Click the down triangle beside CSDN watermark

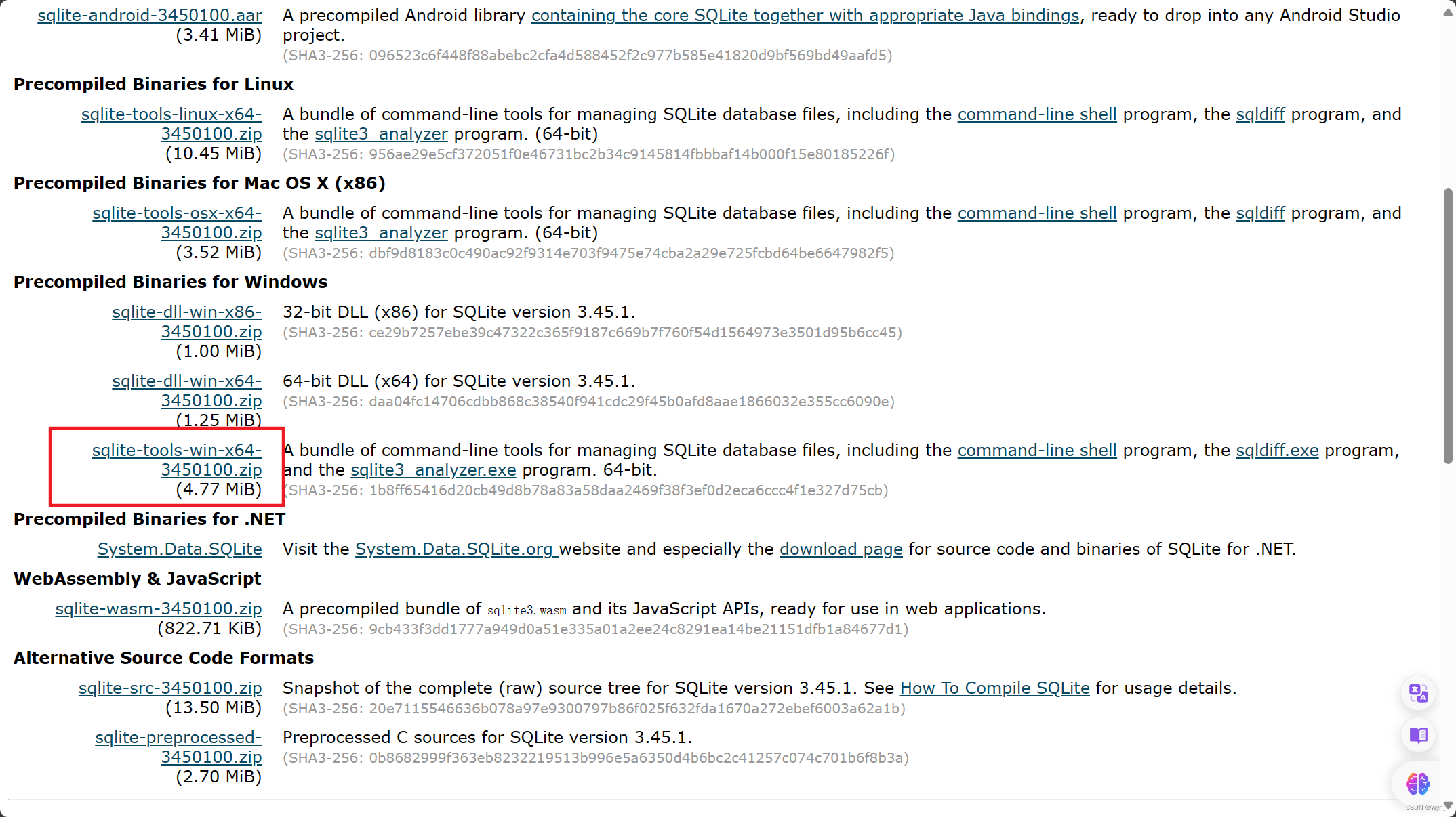1449,807
